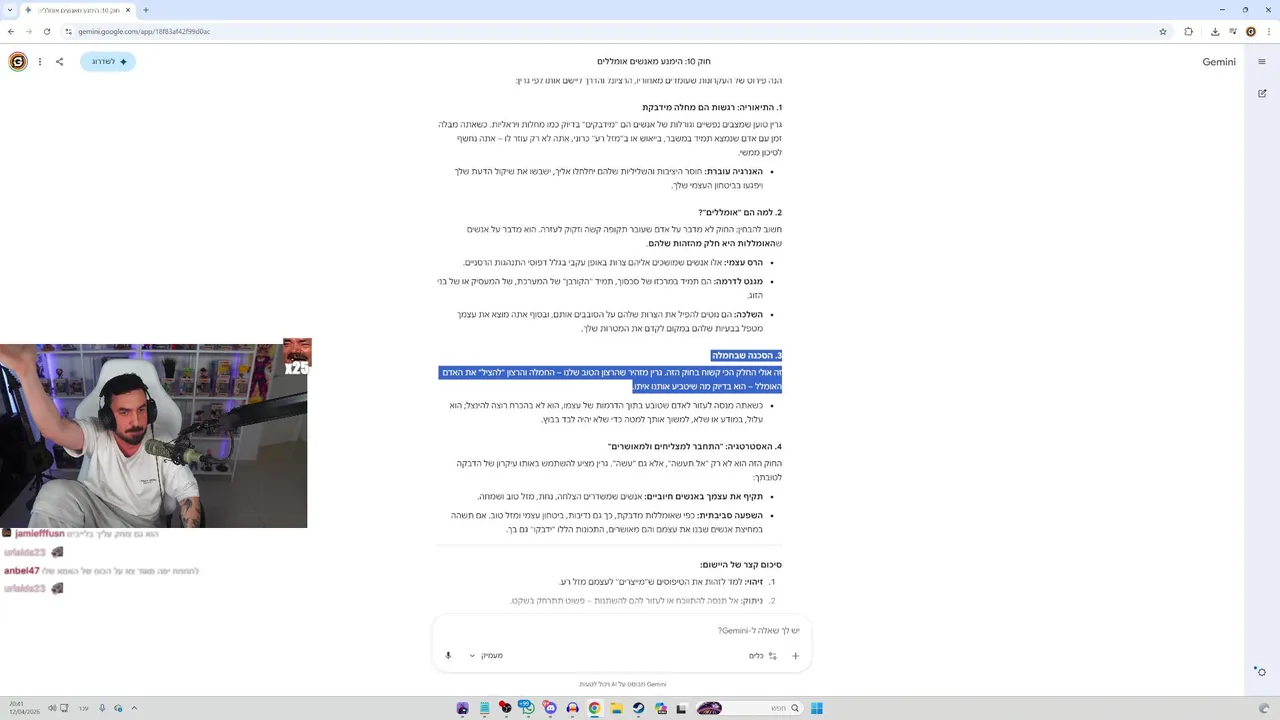Expand the מעמיק model selector dropdown
Viewport: 1280px width, 720px height.
[x=487, y=656]
